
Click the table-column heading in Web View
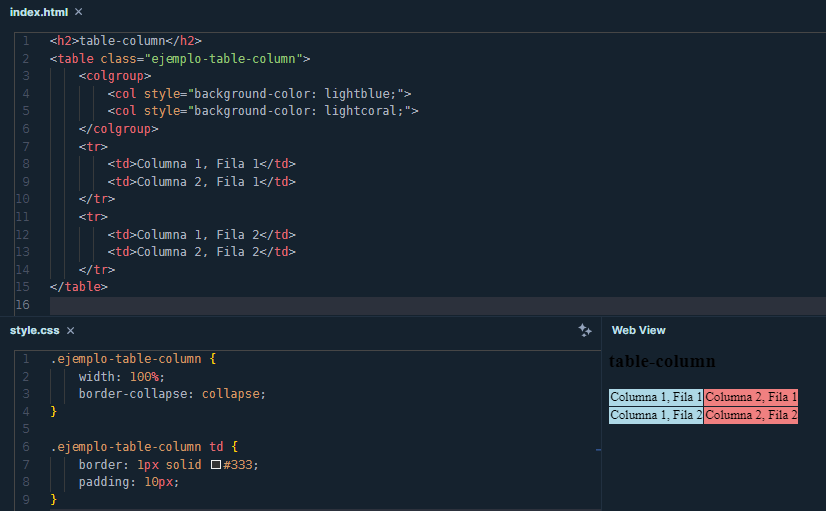[x=661, y=361]
